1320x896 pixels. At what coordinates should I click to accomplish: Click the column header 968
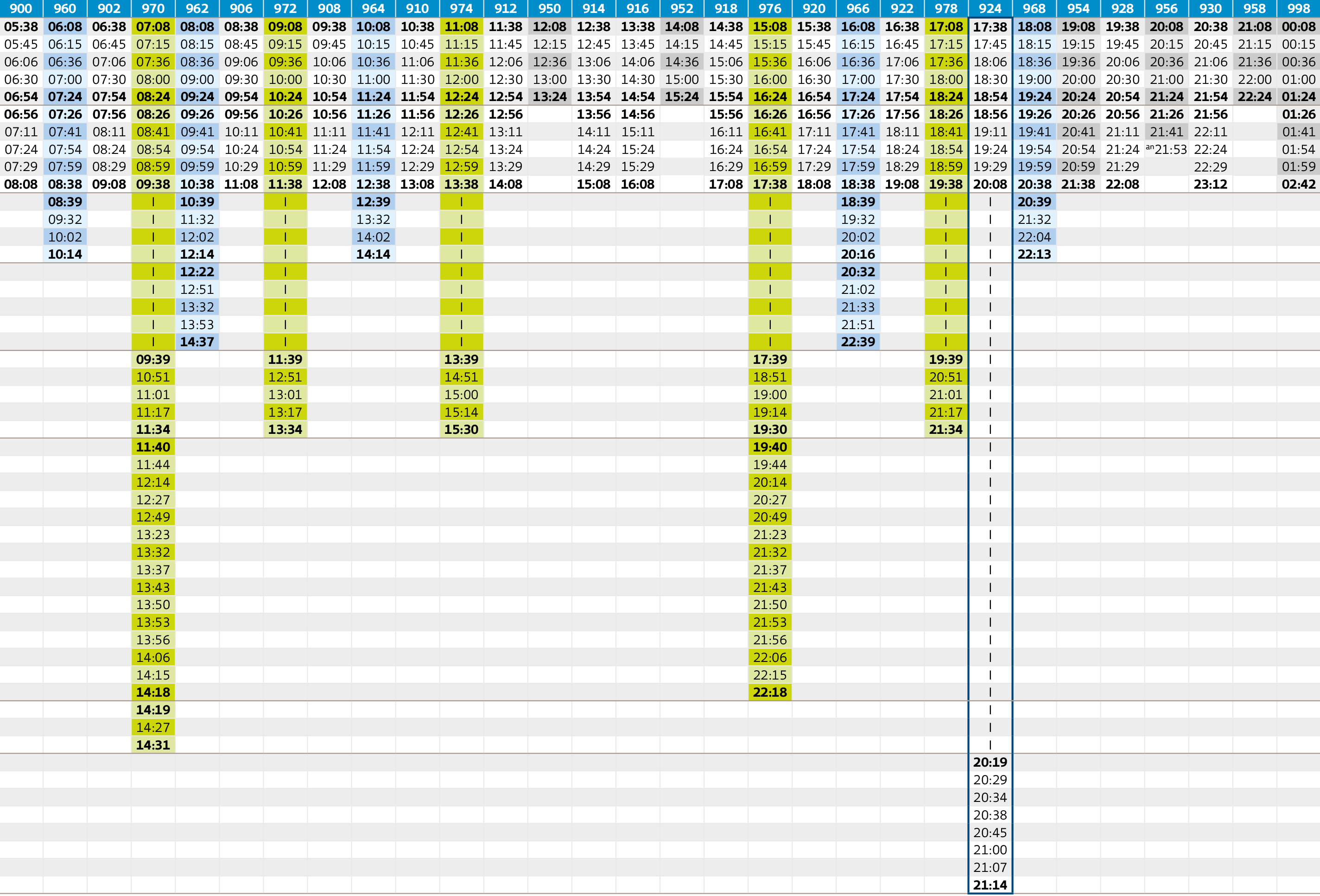point(1034,8)
